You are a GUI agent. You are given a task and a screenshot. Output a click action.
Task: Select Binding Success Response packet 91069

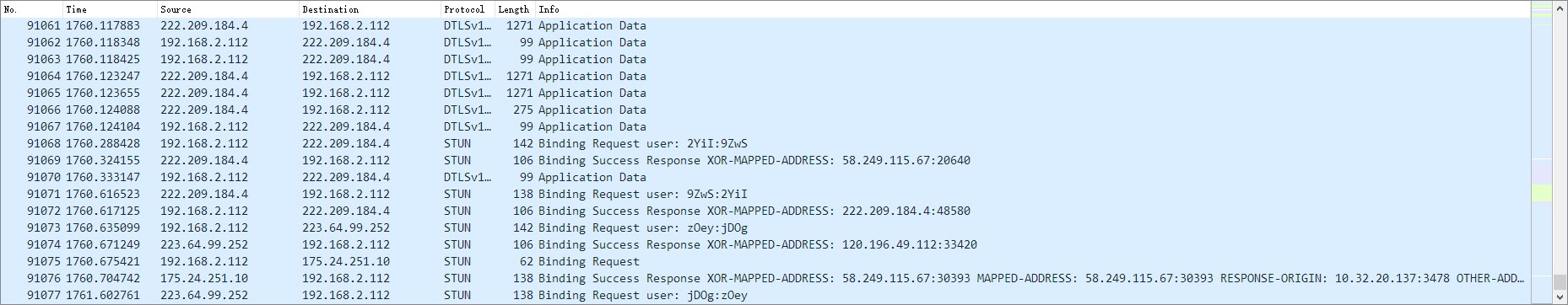tap(765, 160)
